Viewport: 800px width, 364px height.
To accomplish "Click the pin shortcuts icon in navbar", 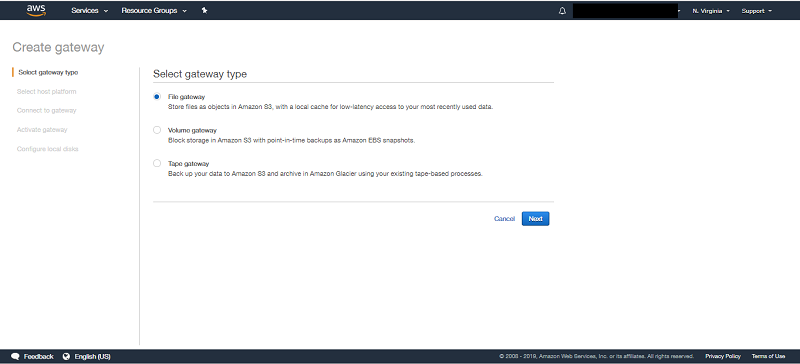I will point(205,10).
